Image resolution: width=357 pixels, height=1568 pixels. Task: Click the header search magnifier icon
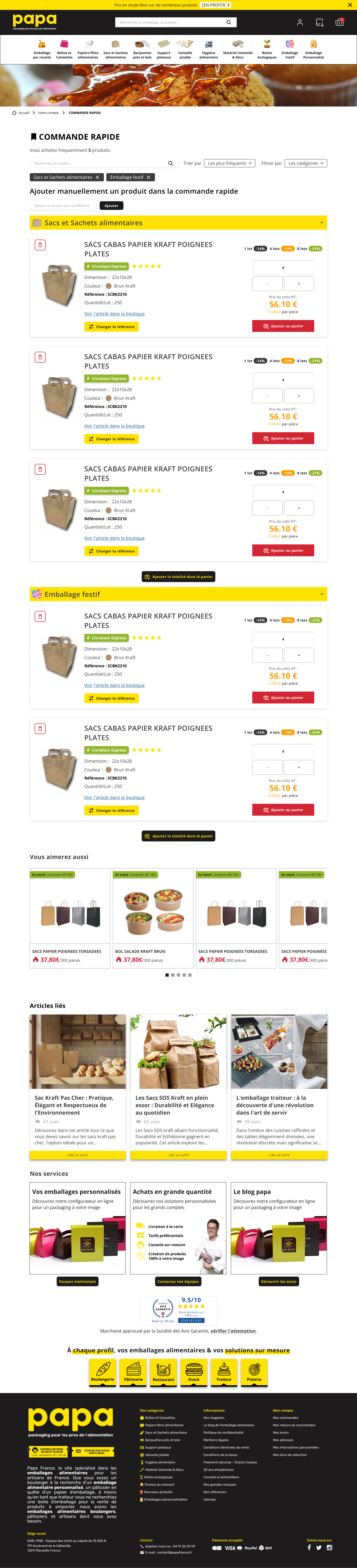(x=229, y=23)
